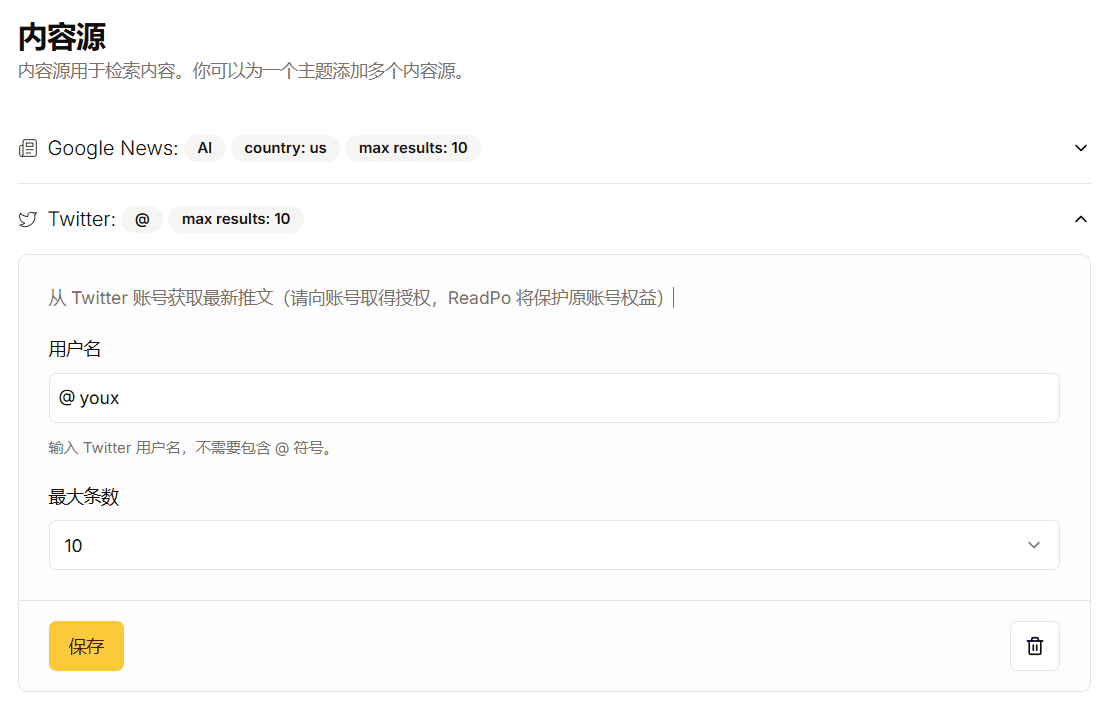
Task: Click the hint 输入 Twitter 用户名 text
Action: (x=190, y=448)
